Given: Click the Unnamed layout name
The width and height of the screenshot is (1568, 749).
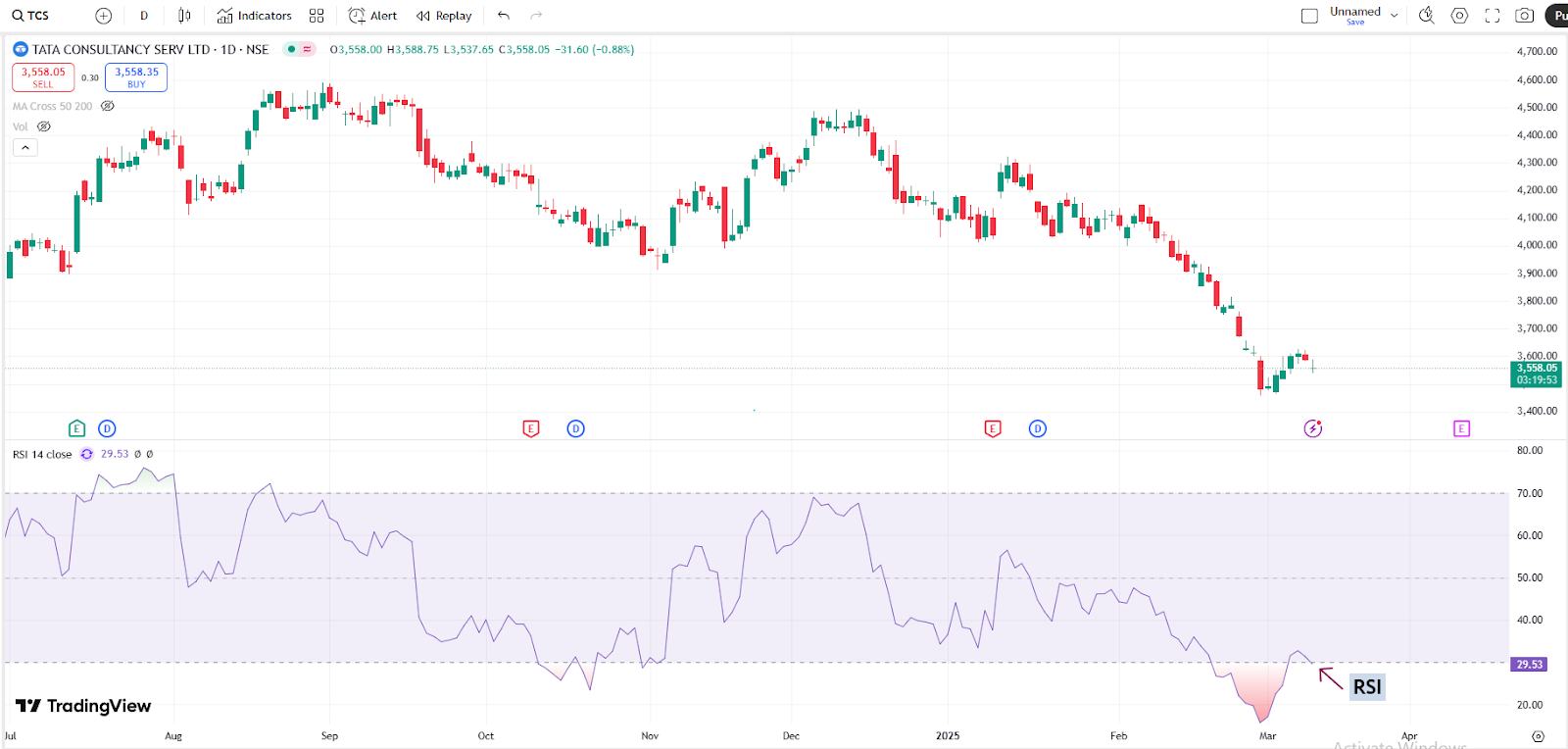Looking at the screenshot, I should (1355, 12).
